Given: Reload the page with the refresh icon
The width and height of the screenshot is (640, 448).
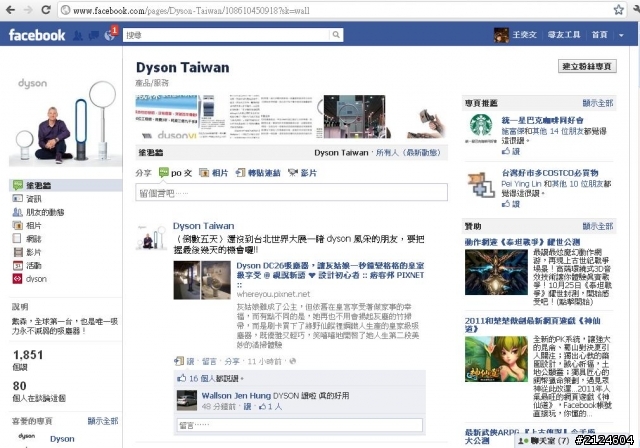Looking at the screenshot, I should 46,10.
